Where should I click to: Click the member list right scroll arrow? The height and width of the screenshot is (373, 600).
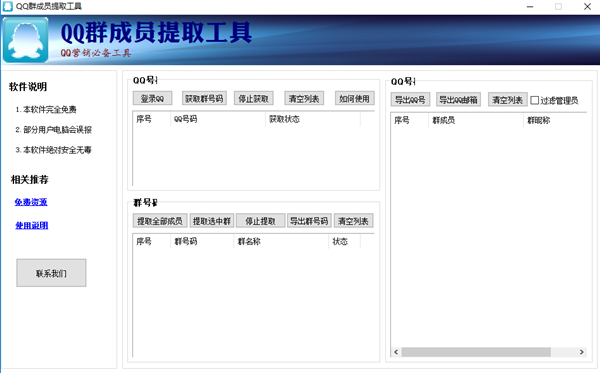[582, 352]
